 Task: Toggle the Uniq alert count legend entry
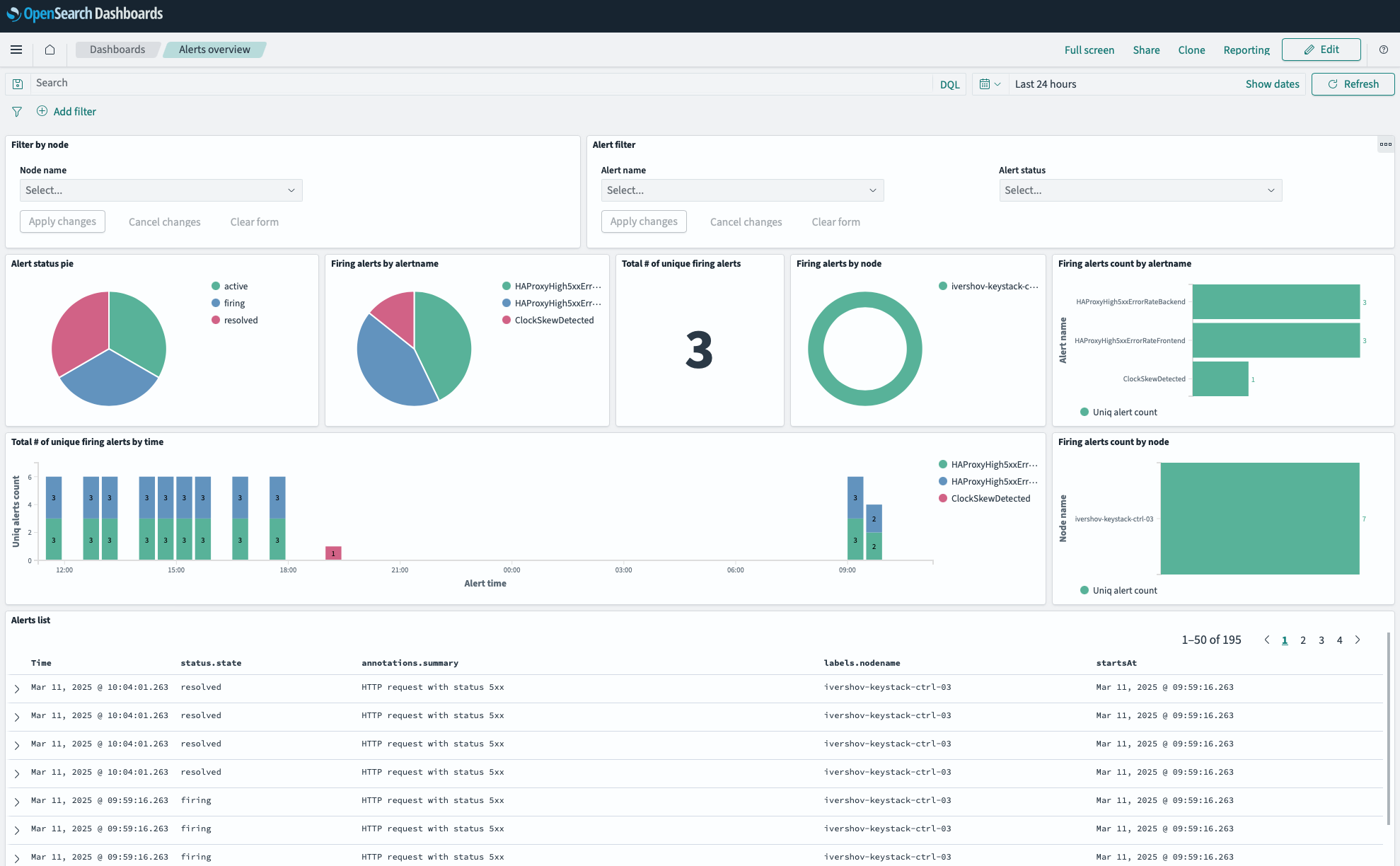pos(1124,412)
